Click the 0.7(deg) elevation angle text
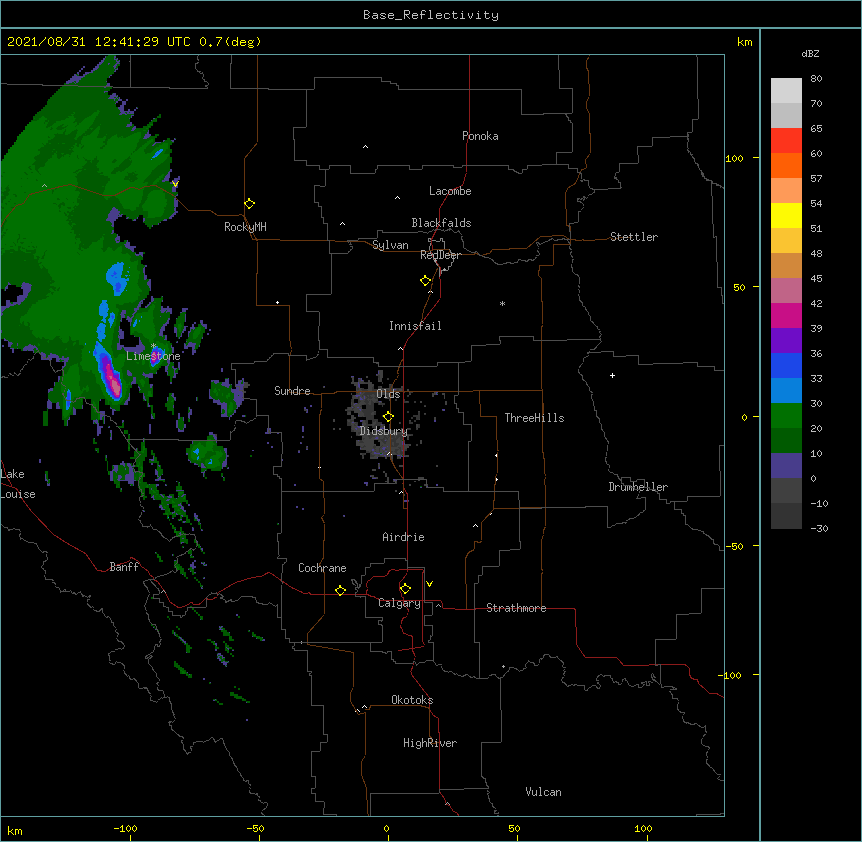The image size is (862, 842). click(230, 42)
